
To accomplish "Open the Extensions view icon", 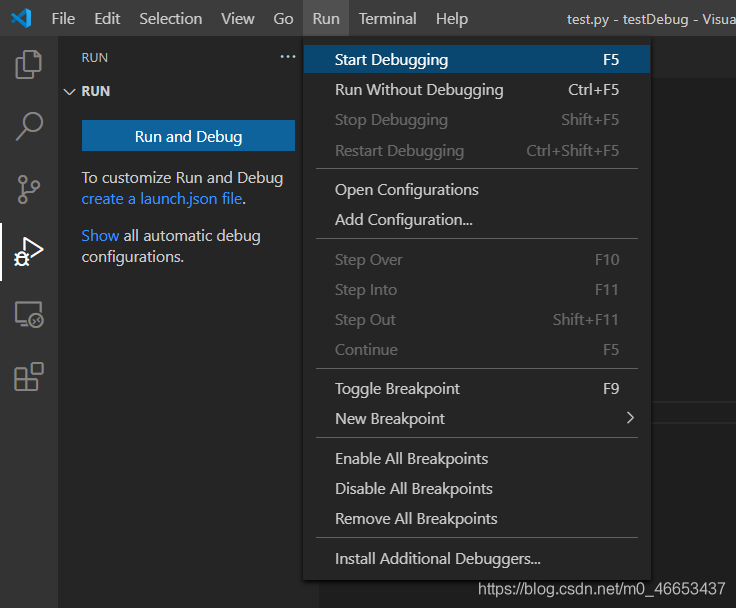I will pyautogui.click(x=28, y=377).
